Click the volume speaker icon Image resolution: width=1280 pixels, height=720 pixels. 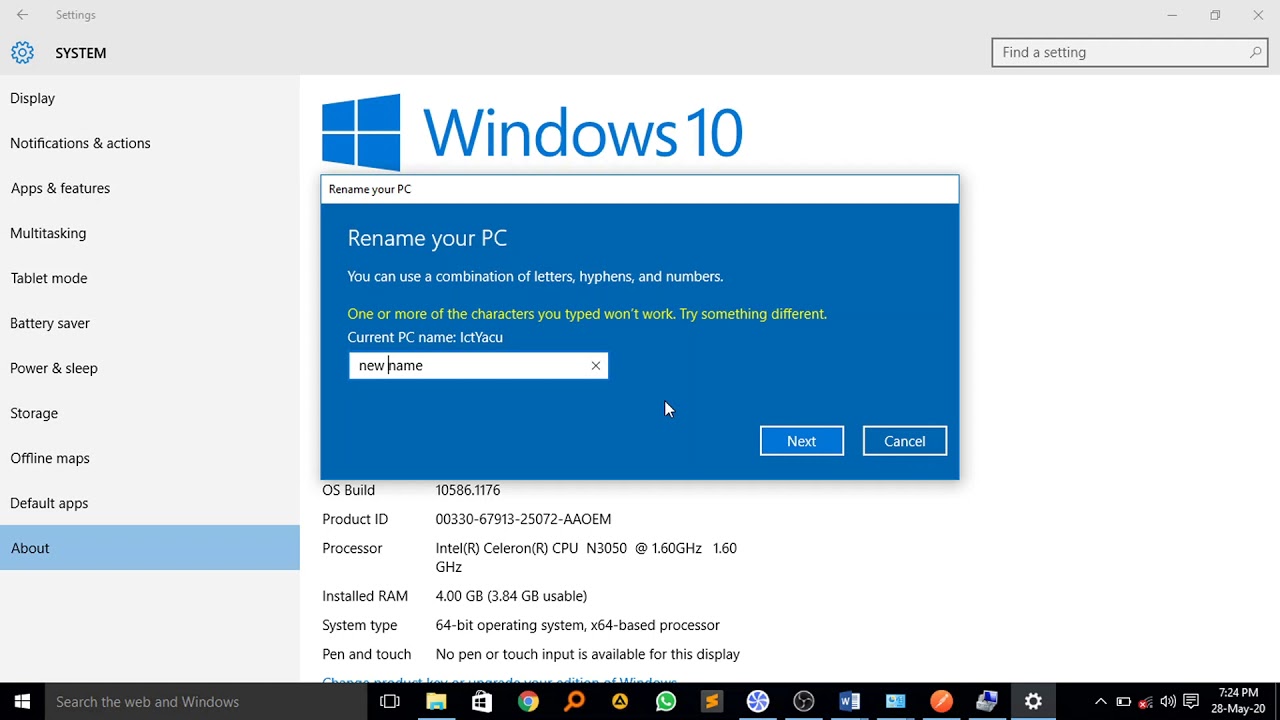point(1168,702)
